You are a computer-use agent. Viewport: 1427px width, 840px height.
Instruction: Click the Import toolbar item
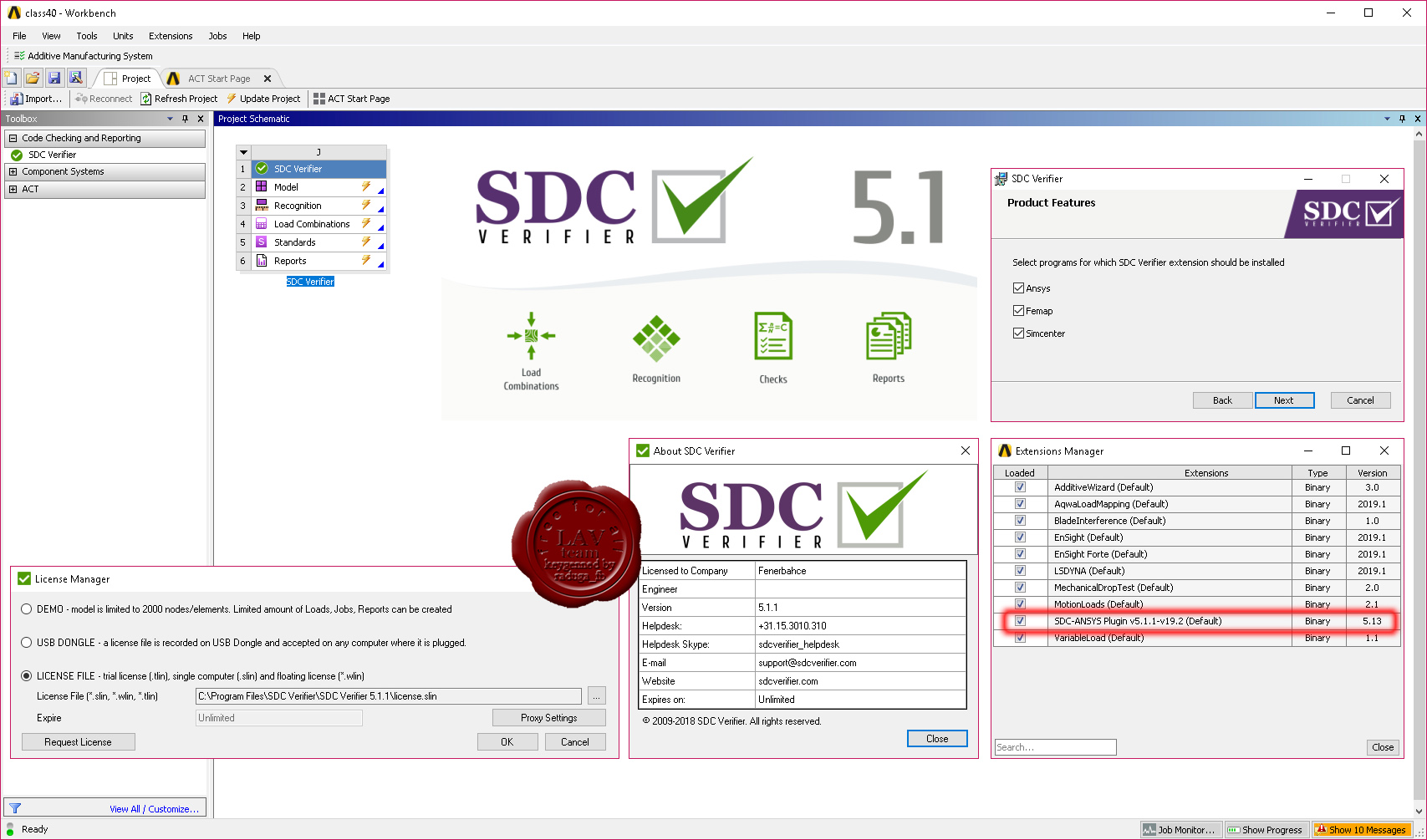click(x=36, y=99)
